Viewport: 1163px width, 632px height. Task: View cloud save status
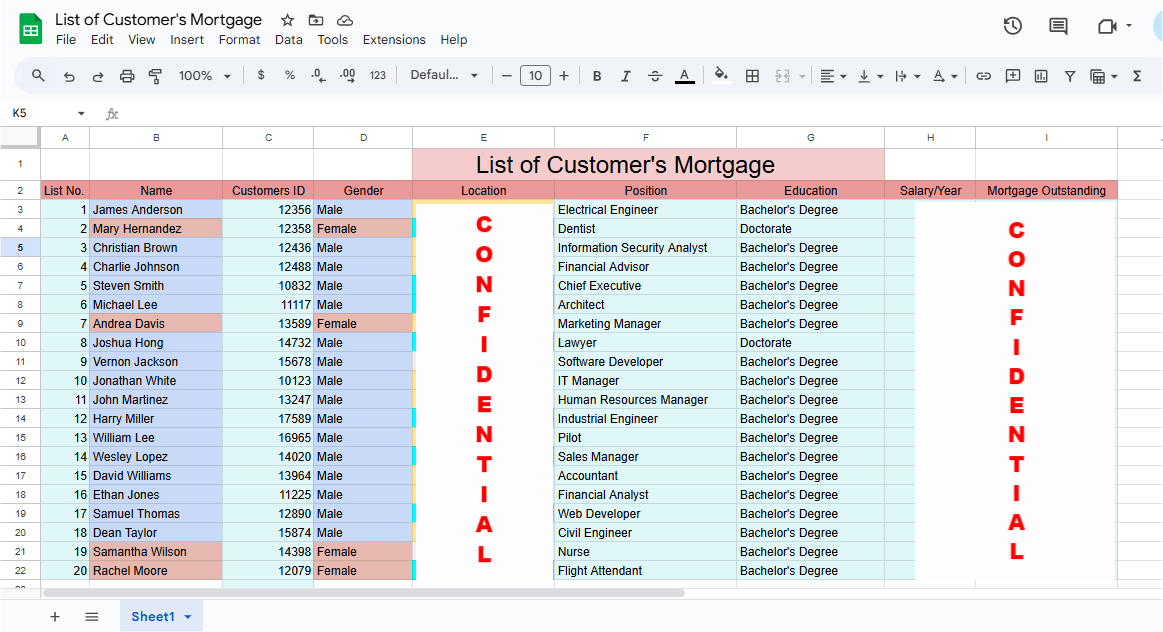[x=345, y=20]
